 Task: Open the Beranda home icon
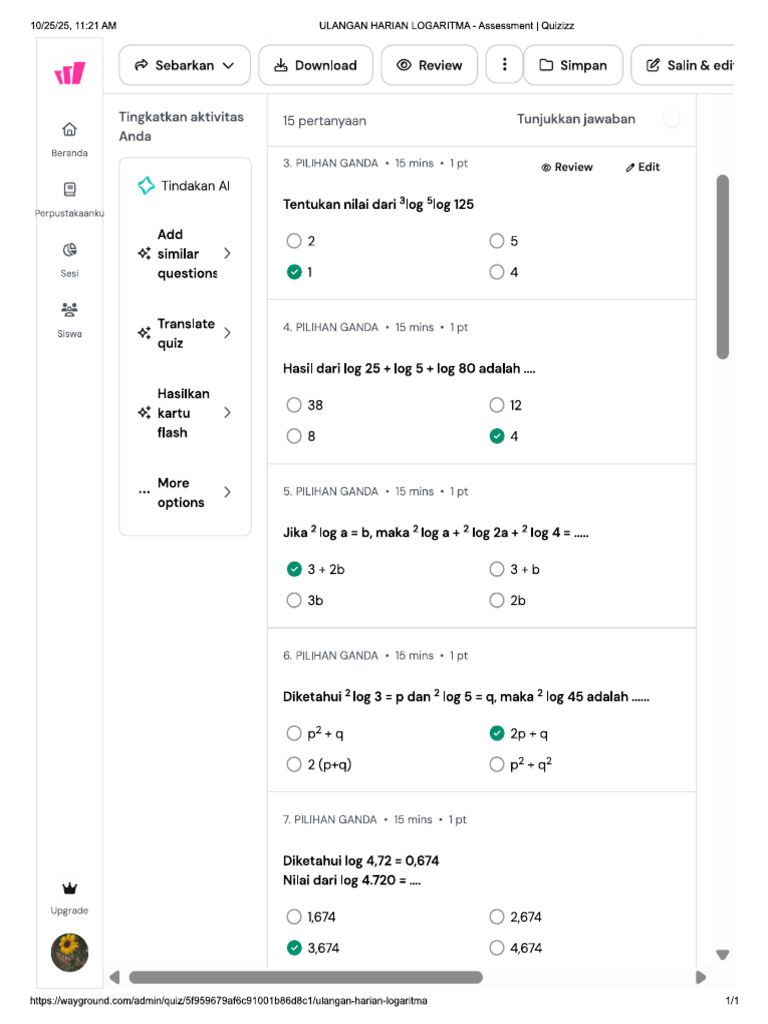(69, 129)
